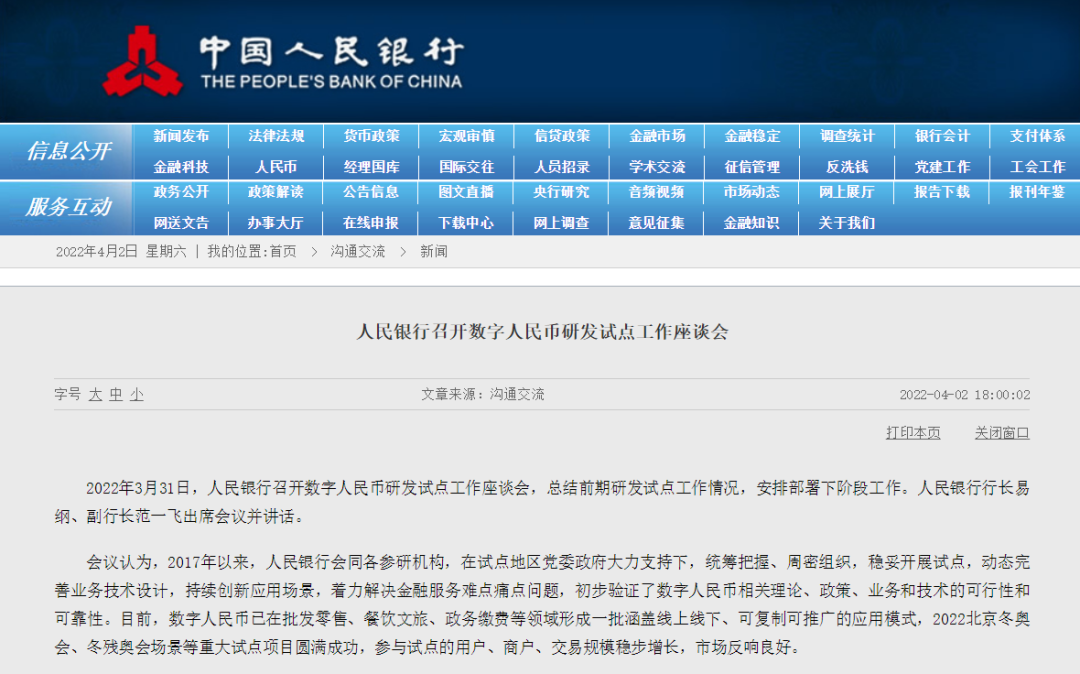This screenshot has width=1080, height=674.
Task: Open 政务公开 under 服务互动
Action: [x=181, y=192]
